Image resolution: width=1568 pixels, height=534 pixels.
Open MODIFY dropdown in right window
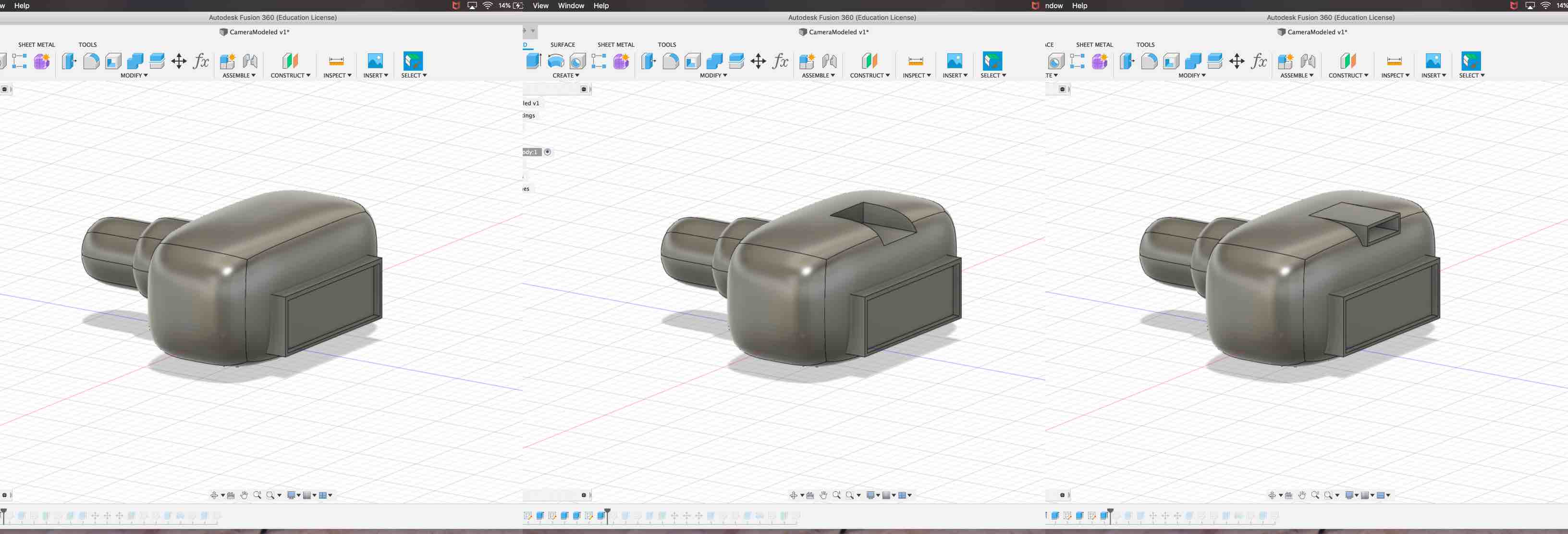click(1192, 75)
